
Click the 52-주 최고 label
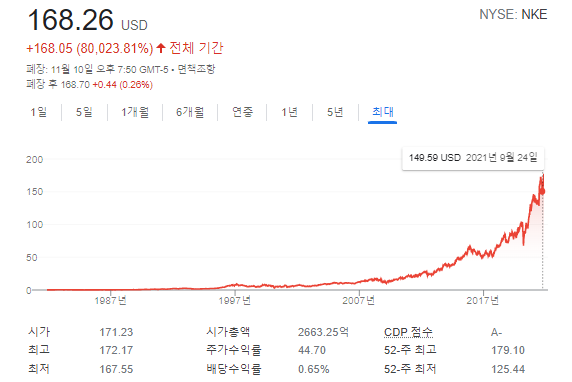pos(410,350)
